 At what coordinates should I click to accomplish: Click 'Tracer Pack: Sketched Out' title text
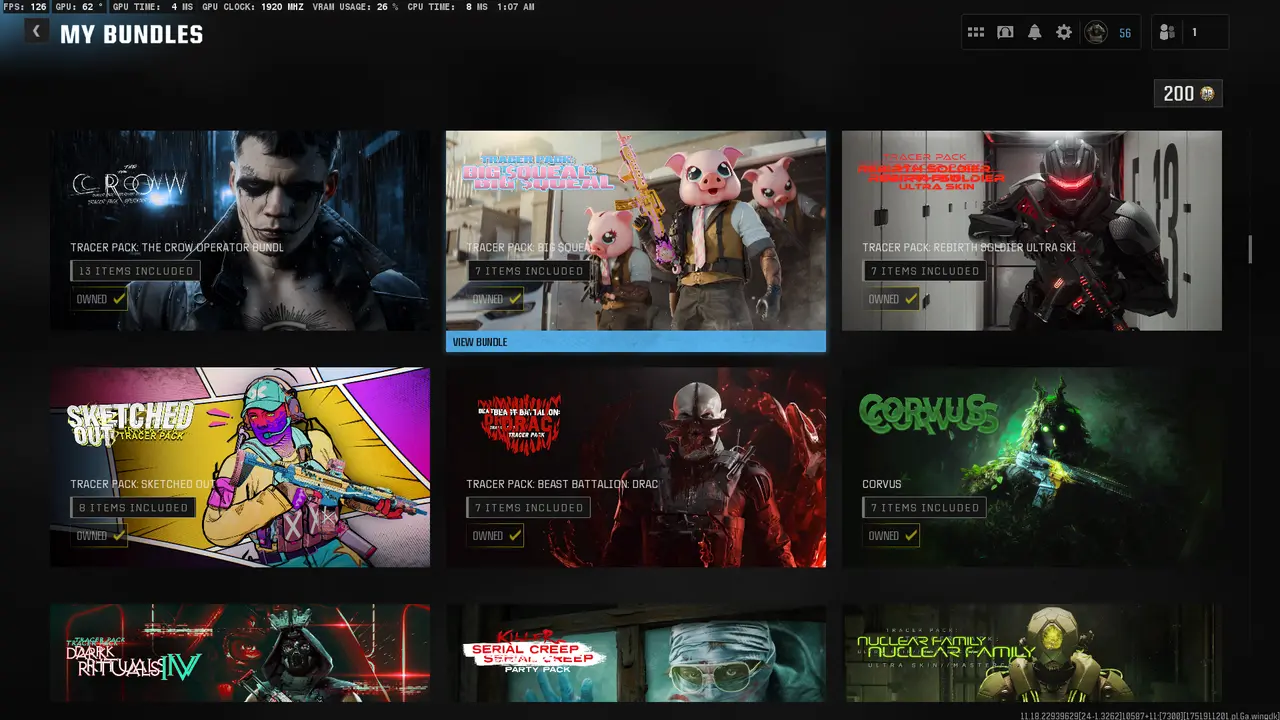(x=142, y=484)
